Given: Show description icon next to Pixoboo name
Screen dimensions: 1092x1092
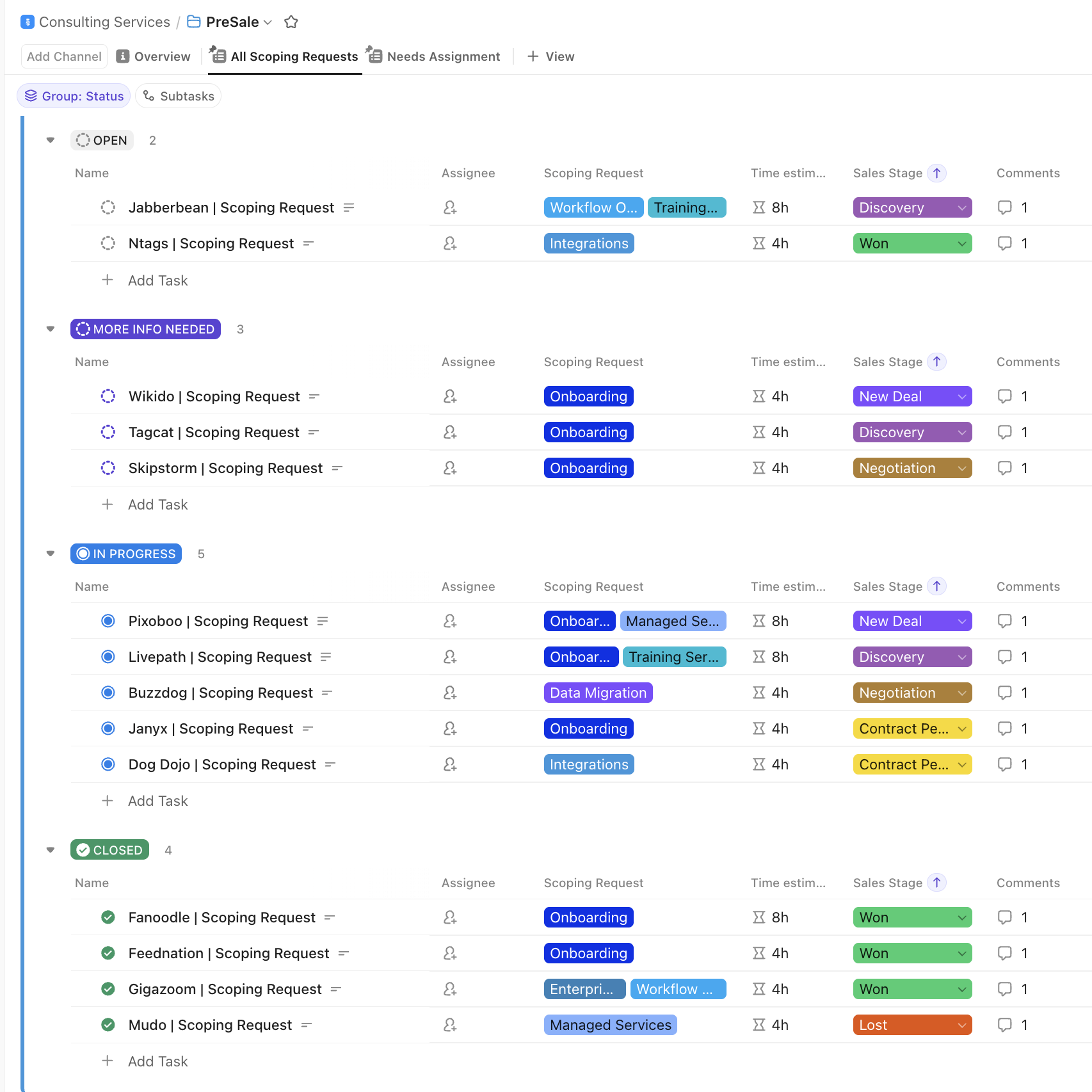Looking at the screenshot, I should 323,621.
